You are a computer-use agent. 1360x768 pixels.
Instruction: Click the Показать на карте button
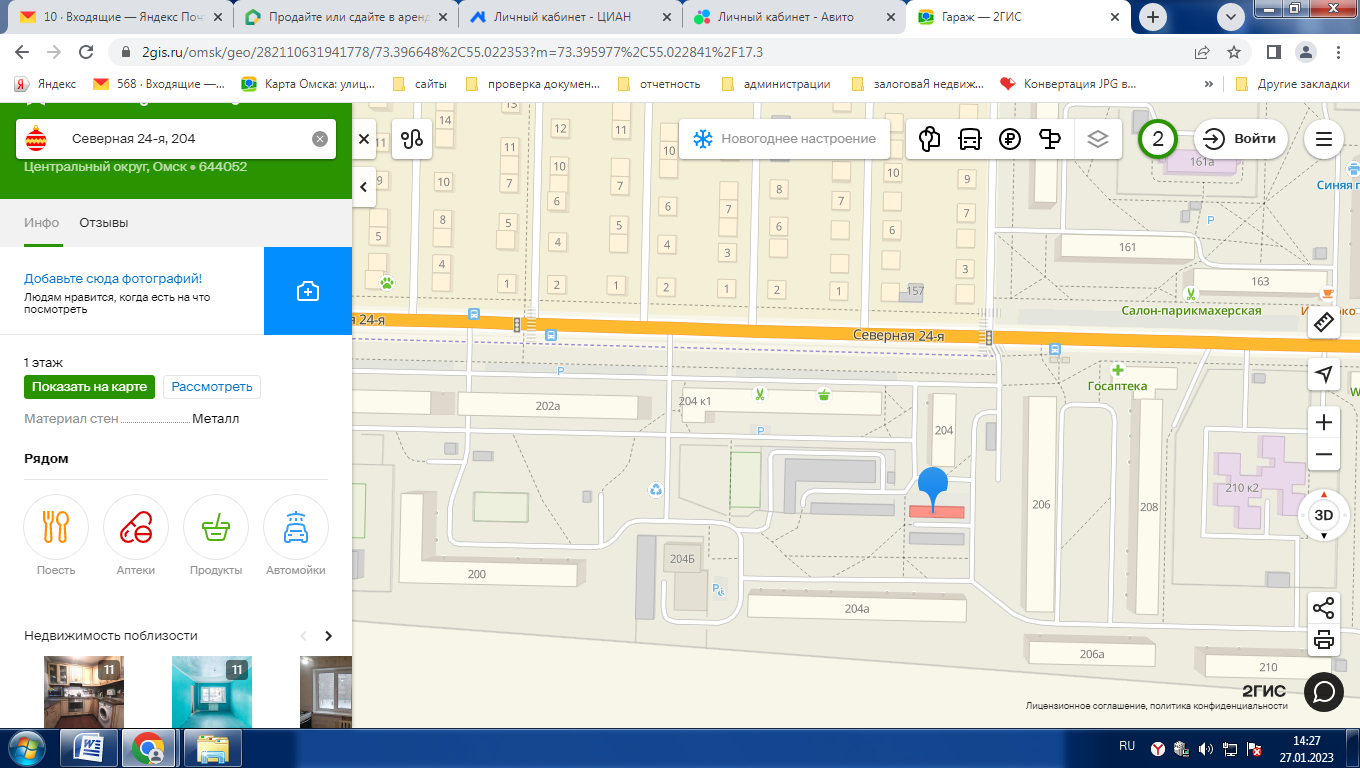[89, 387]
